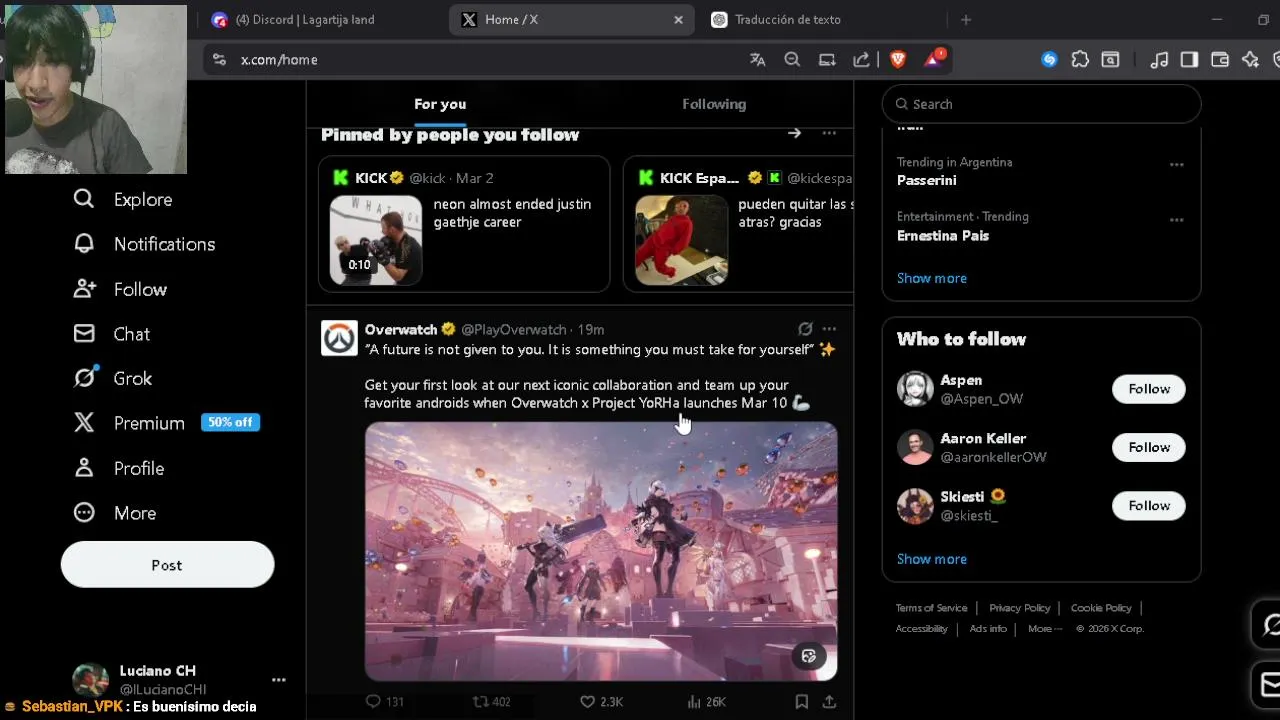Open Terms of Service link
The height and width of the screenshot is (720, 1280).
pos(931,608)
